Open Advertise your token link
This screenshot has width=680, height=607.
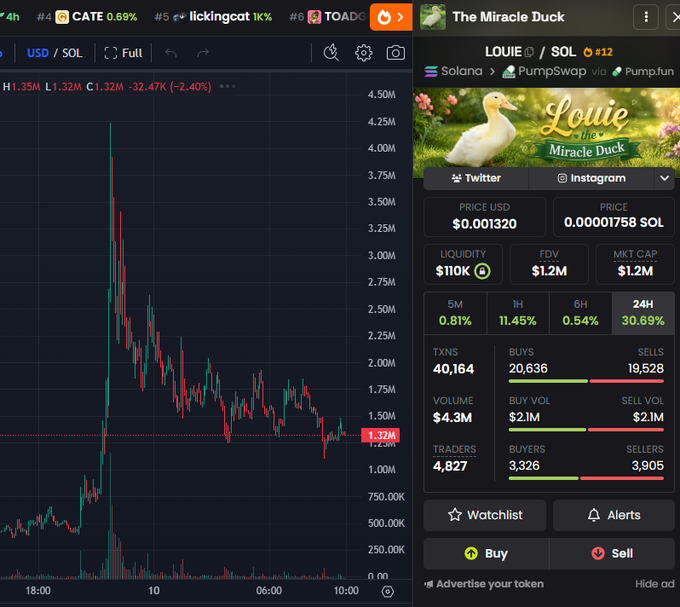click(484, 584)
